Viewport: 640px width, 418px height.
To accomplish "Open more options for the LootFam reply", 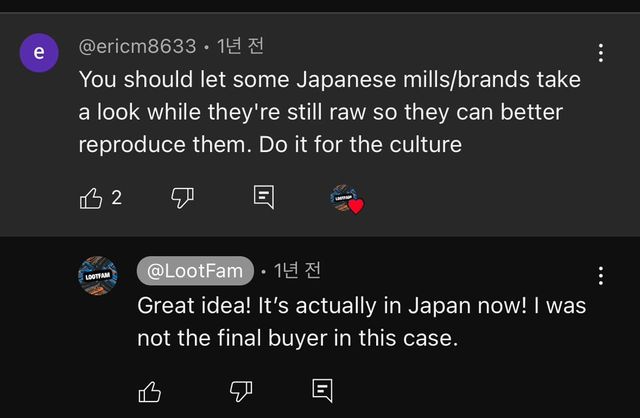I will pos(600,276).
